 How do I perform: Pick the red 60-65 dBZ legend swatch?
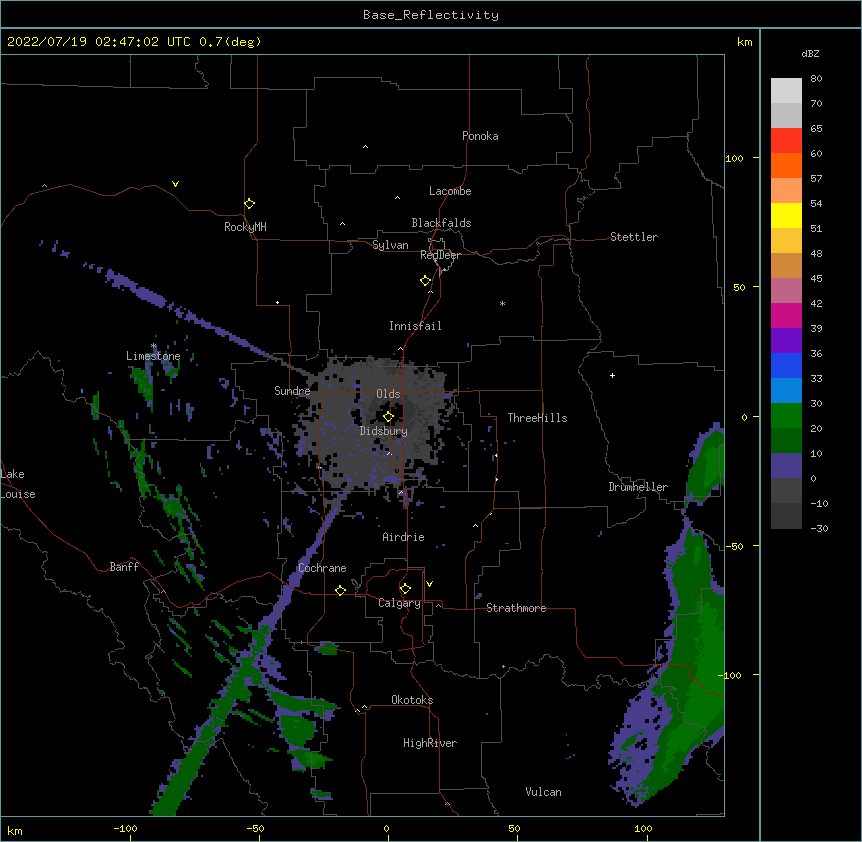click(786, 140)
